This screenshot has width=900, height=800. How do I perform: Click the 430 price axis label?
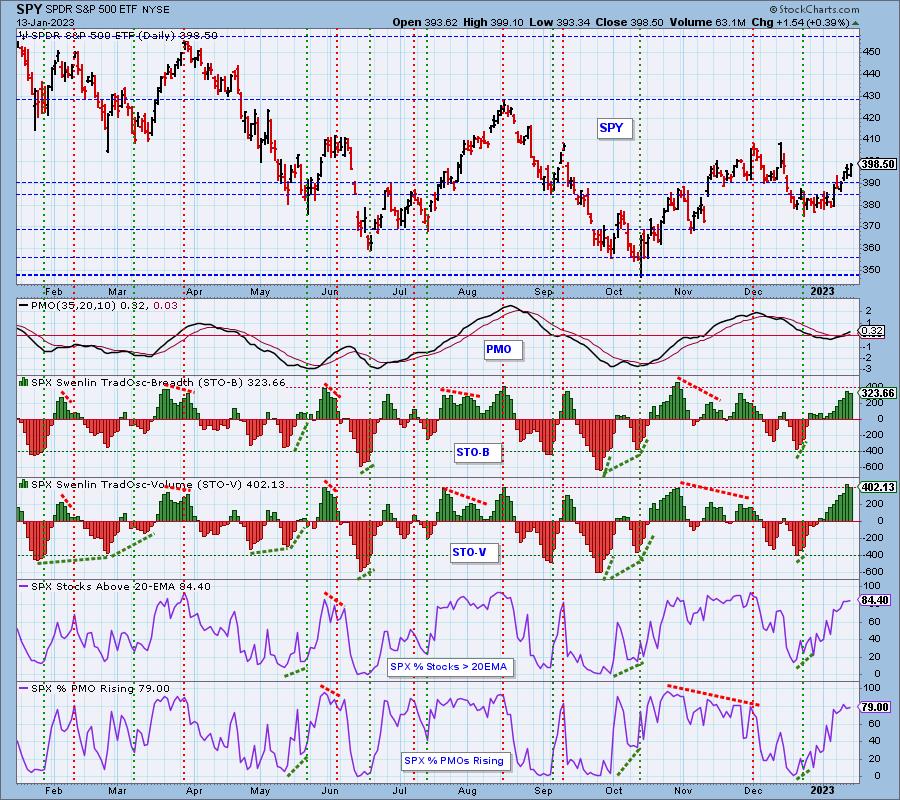pos(872,95)
